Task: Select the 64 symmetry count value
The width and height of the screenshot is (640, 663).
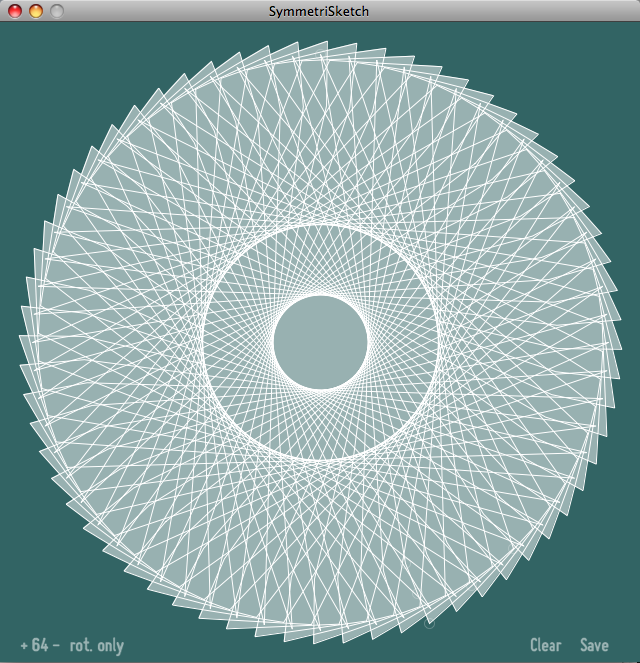Action: coord(40,646)
